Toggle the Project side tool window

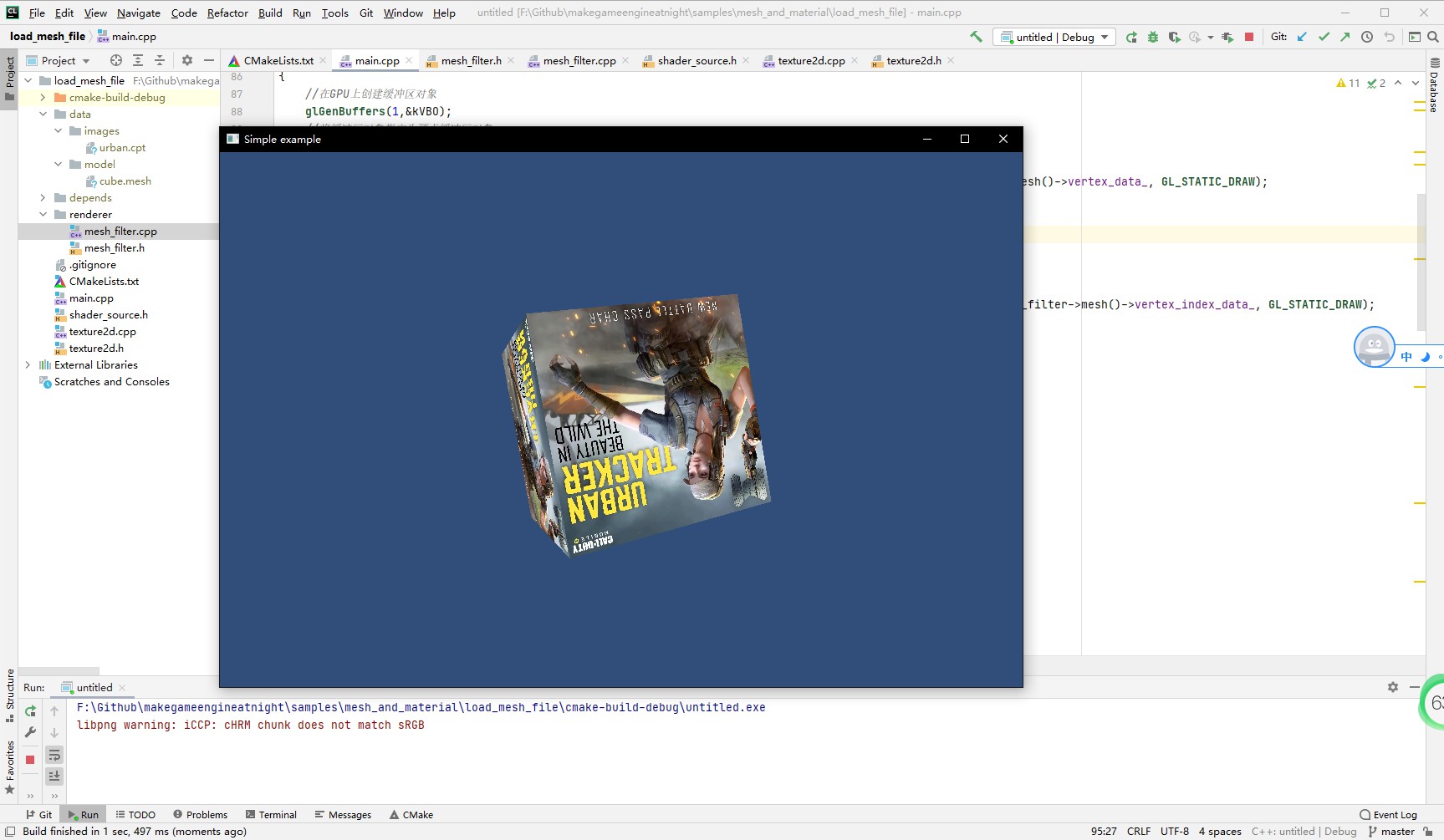pos(9,79)
